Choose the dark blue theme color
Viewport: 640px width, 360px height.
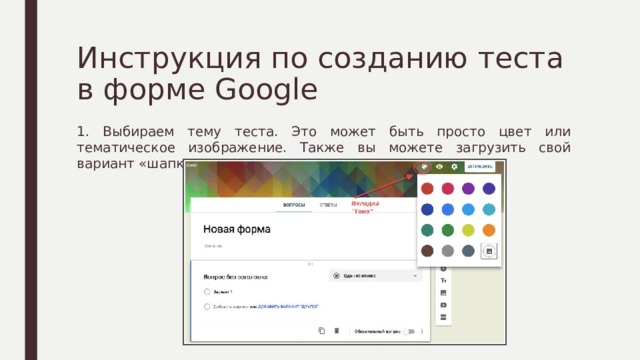tap(427, 209)
